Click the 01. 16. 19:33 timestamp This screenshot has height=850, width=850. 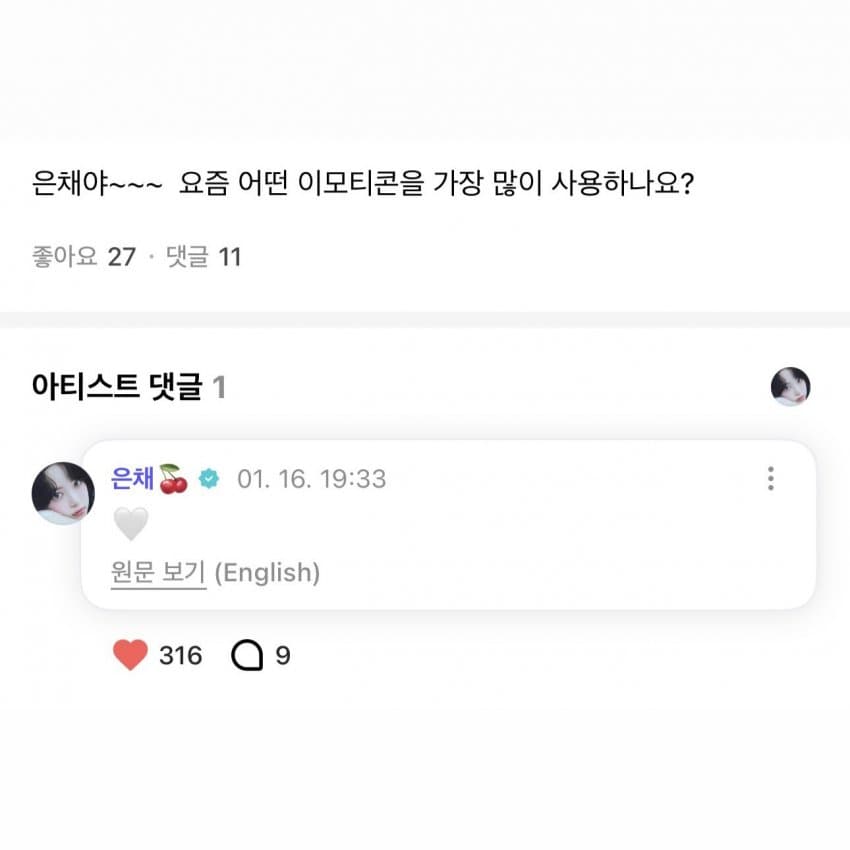(311, 479)
